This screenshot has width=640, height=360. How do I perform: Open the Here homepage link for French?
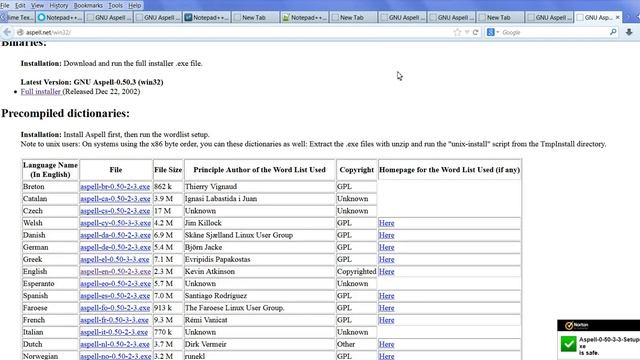point(387,320)
